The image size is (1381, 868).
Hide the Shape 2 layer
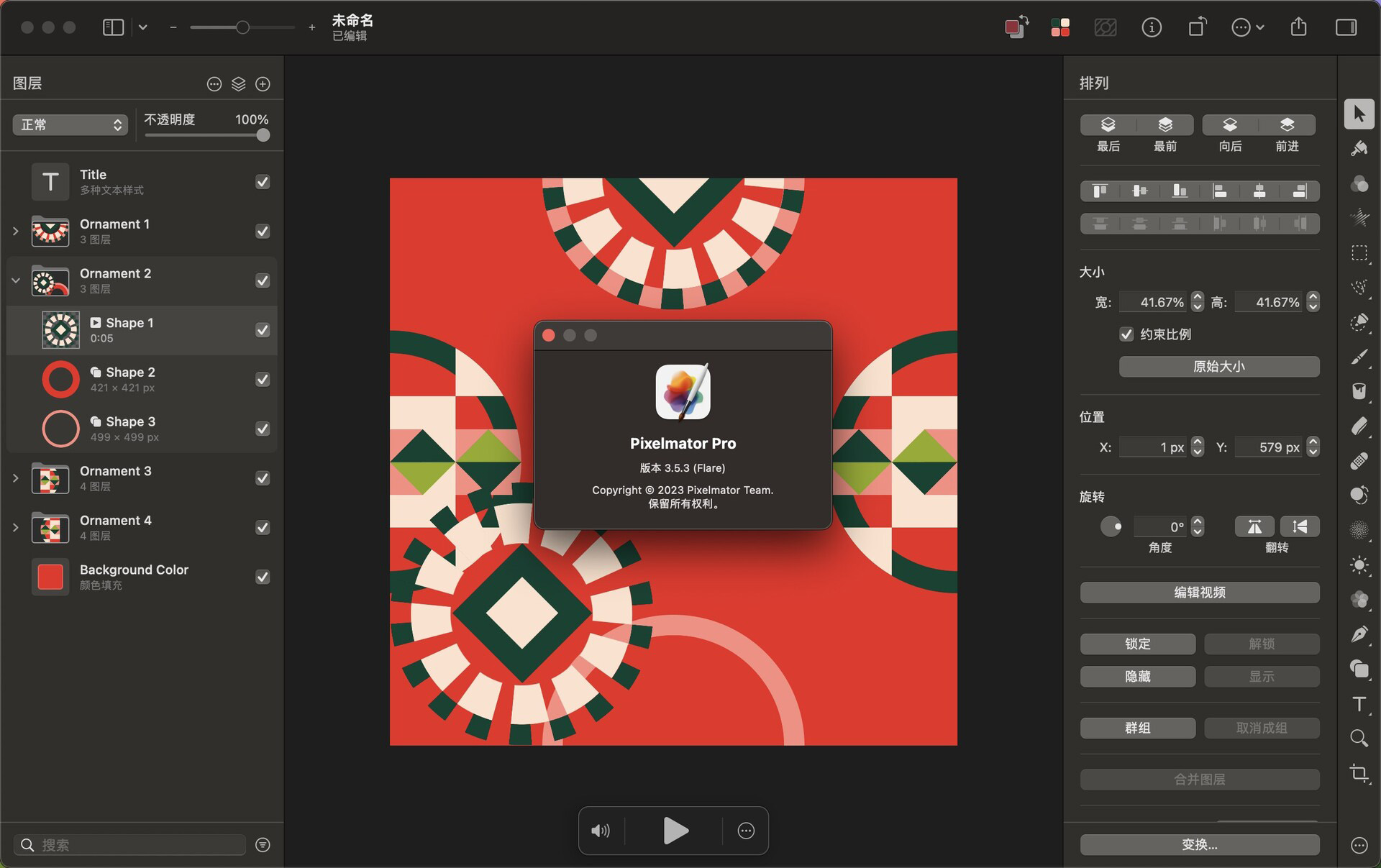point(263,379)
